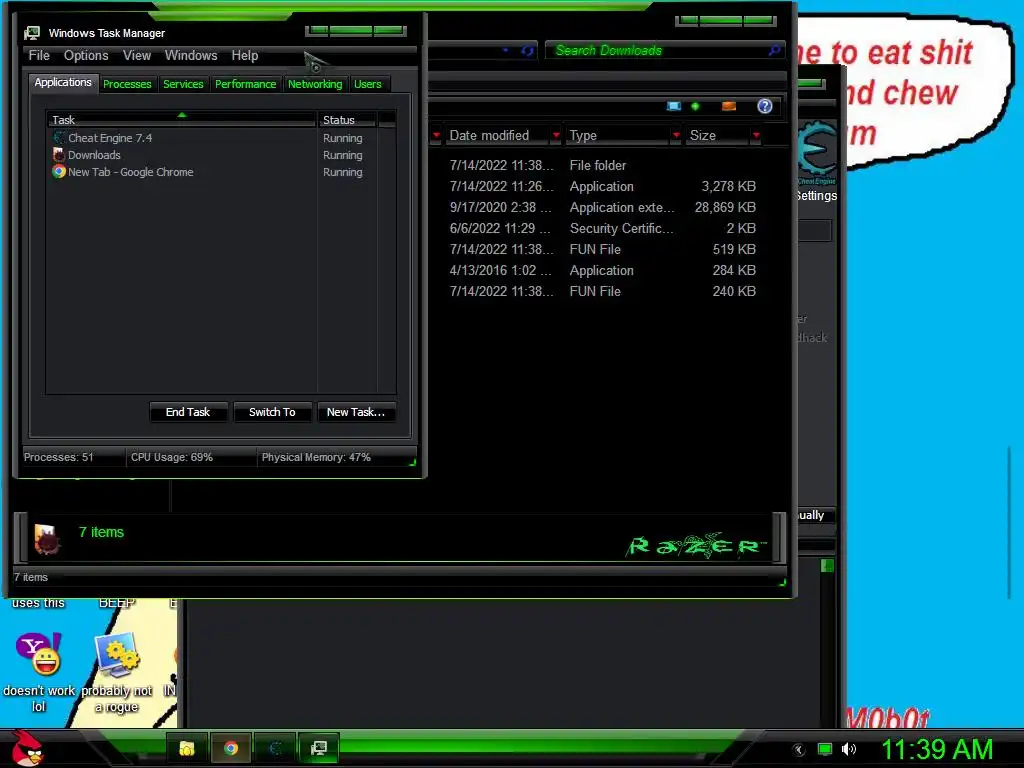Open the volume speaker tray icon
This screenshot has height=768, width=1024.
tap(849, 749)
